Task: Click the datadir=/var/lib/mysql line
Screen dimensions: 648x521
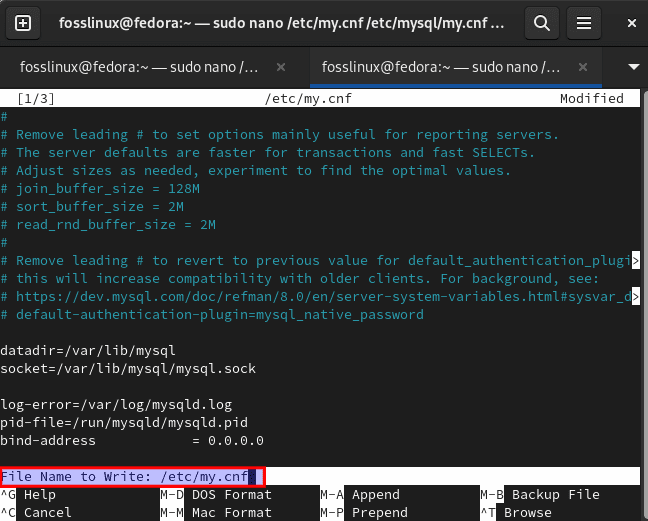Action: click(x=88, y=350)
